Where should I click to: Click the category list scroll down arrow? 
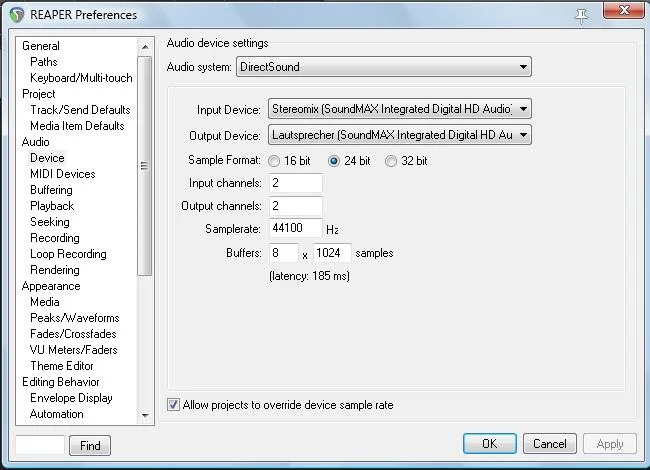coord(145,415)
